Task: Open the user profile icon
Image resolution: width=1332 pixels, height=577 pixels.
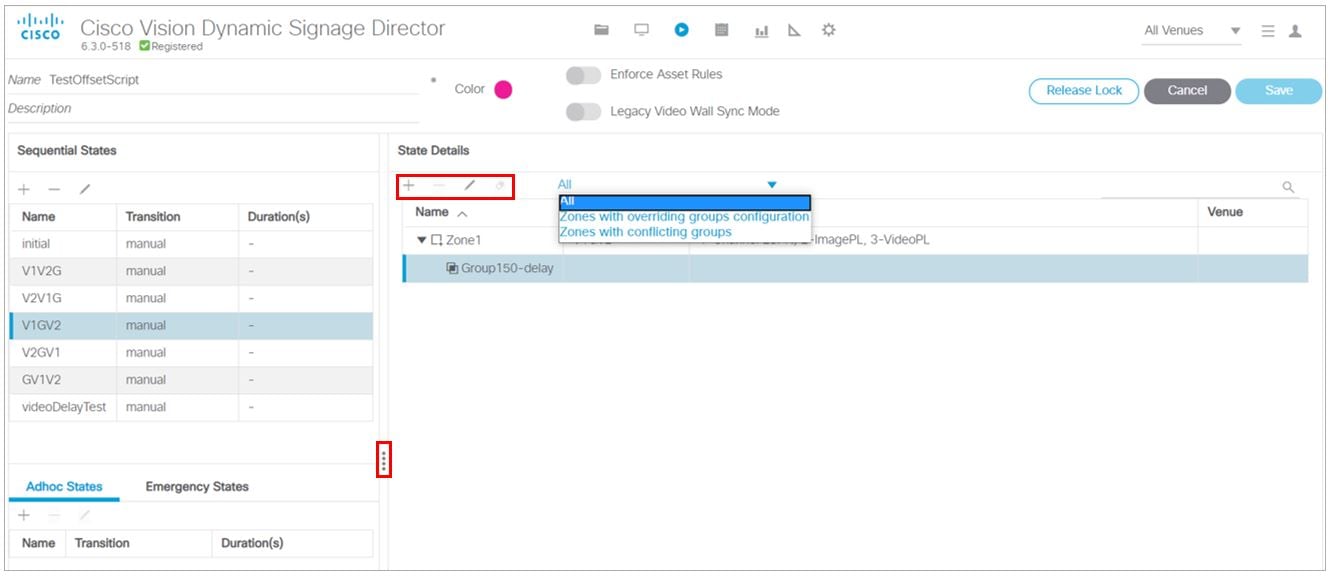Action: [x=1295, y=31]
